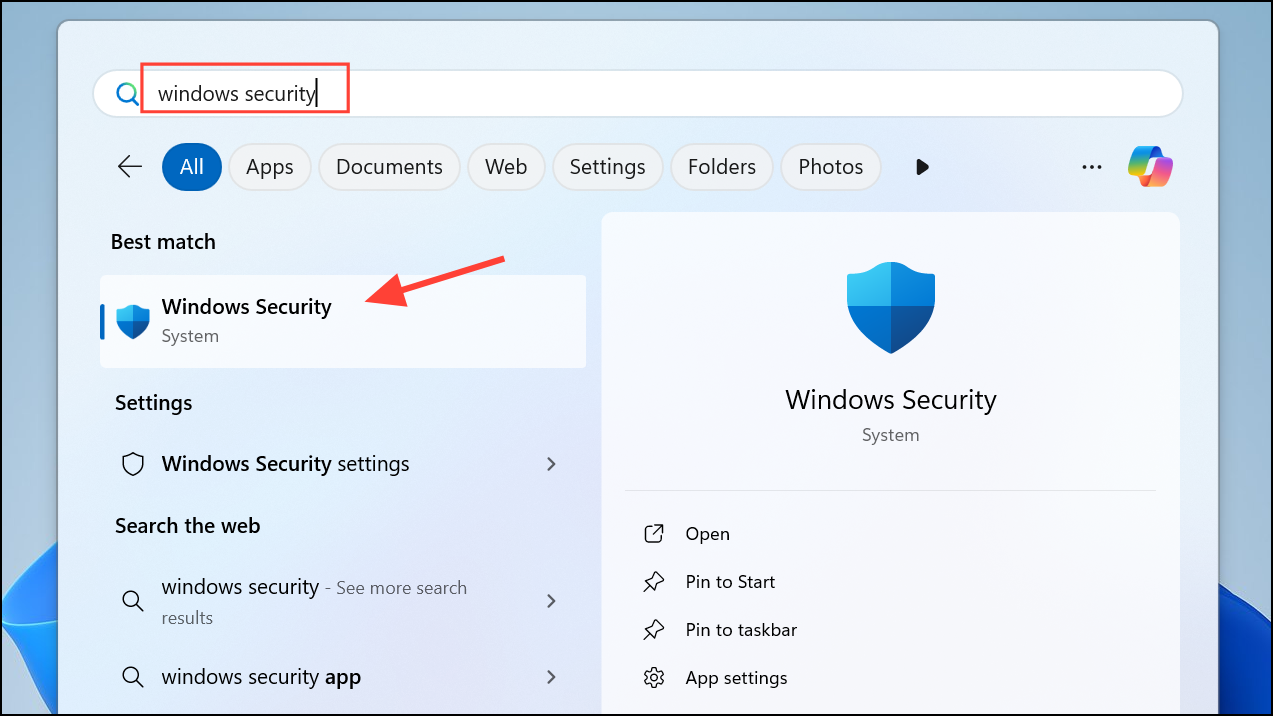Screen dimensions: 1273x716
Task: Click the 'Best match' heading text
Action: (163, 242)
